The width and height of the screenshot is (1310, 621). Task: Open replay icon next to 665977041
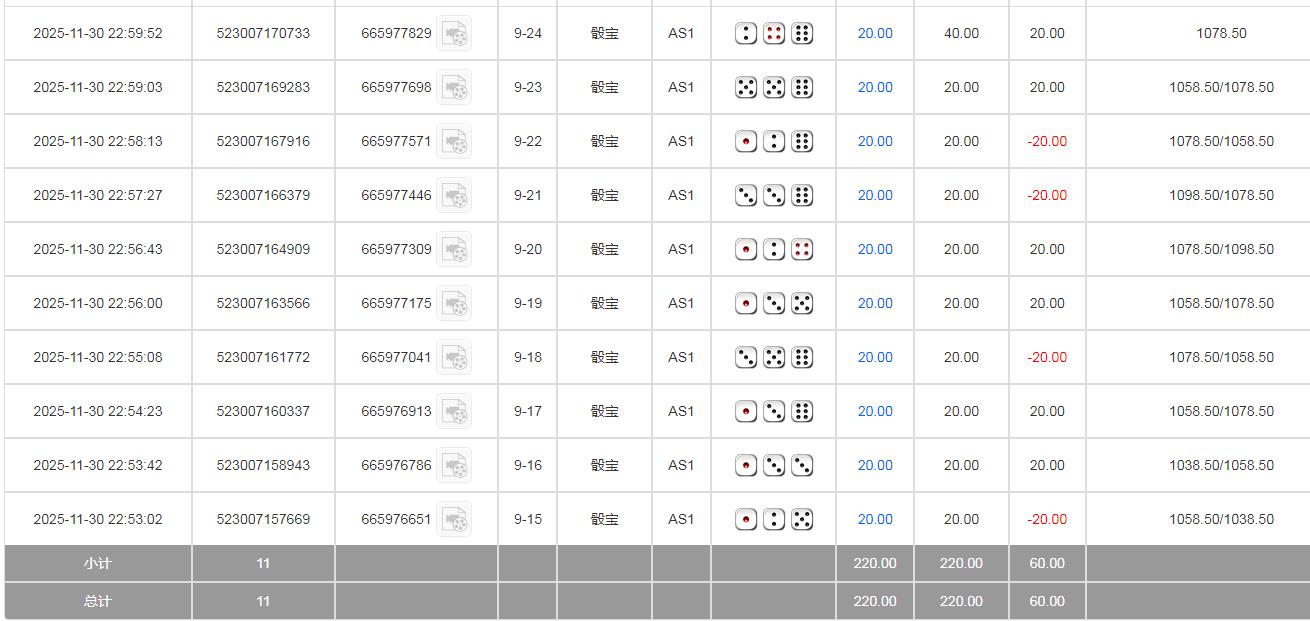(454, 358)
